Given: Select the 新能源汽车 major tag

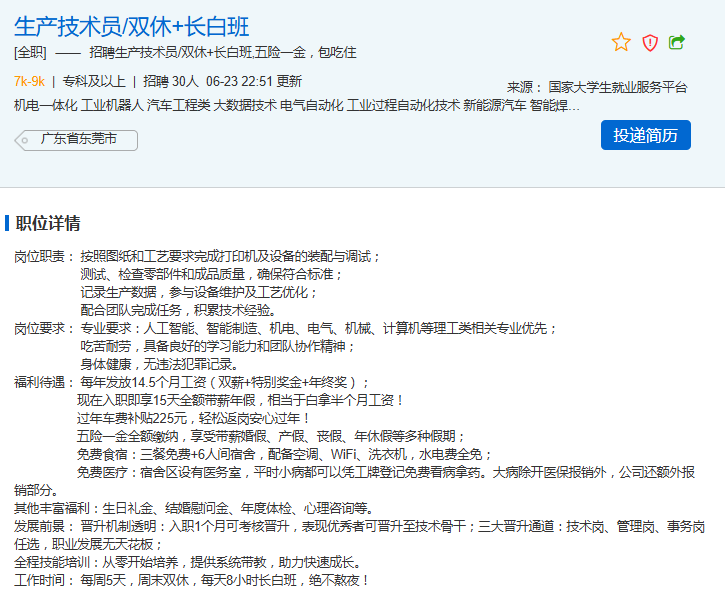Looking at the screenshot, I should coord(494,105).
